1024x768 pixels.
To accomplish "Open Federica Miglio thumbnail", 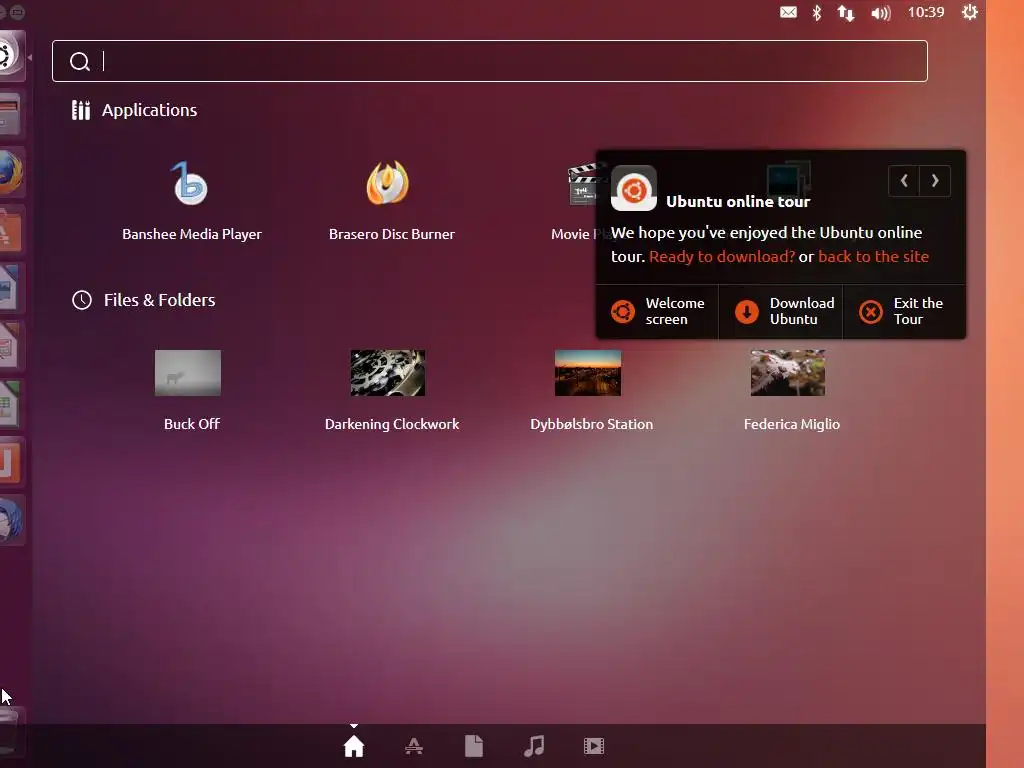I will click(x=788, y=373).
